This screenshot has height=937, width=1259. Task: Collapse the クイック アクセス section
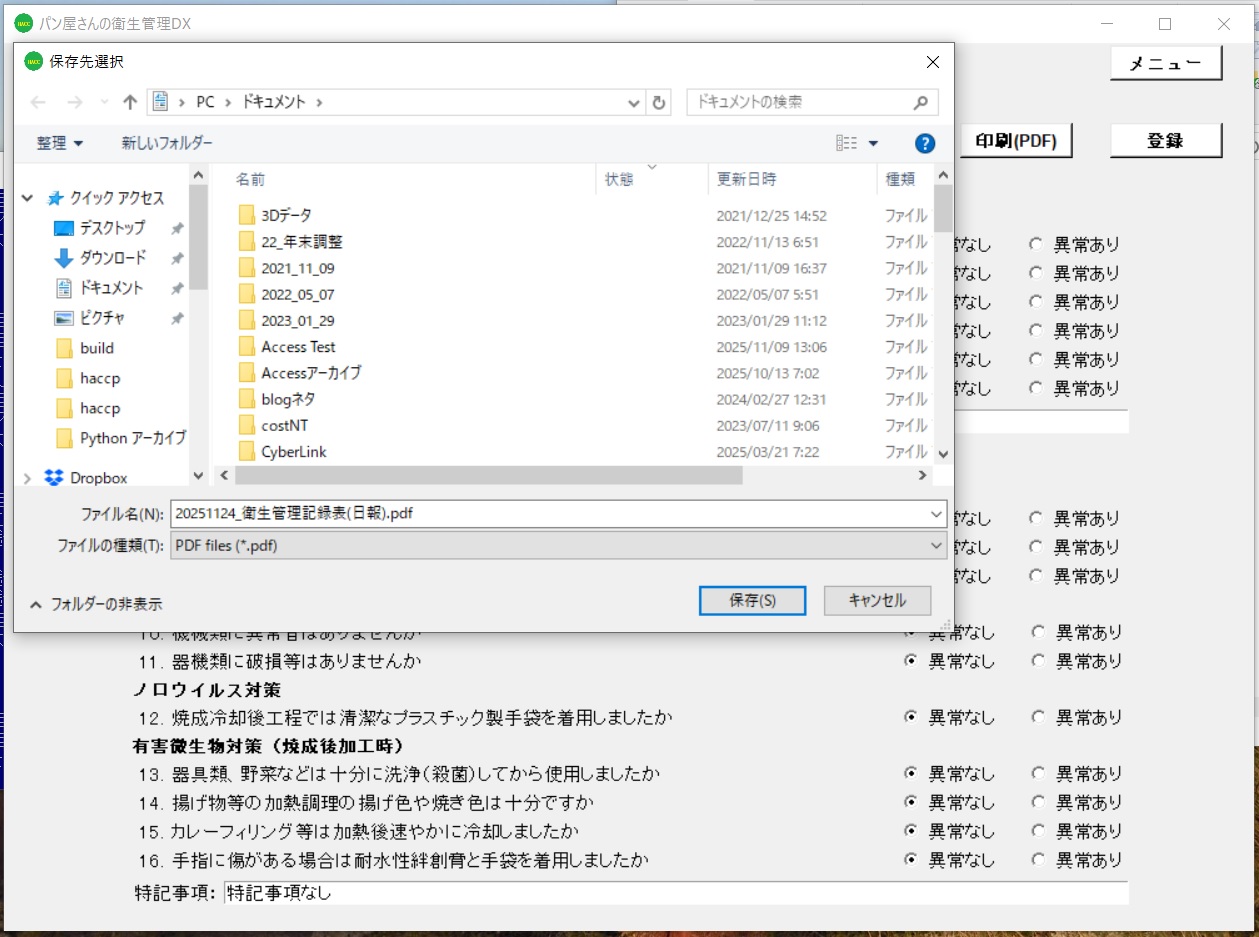(25, 197)
